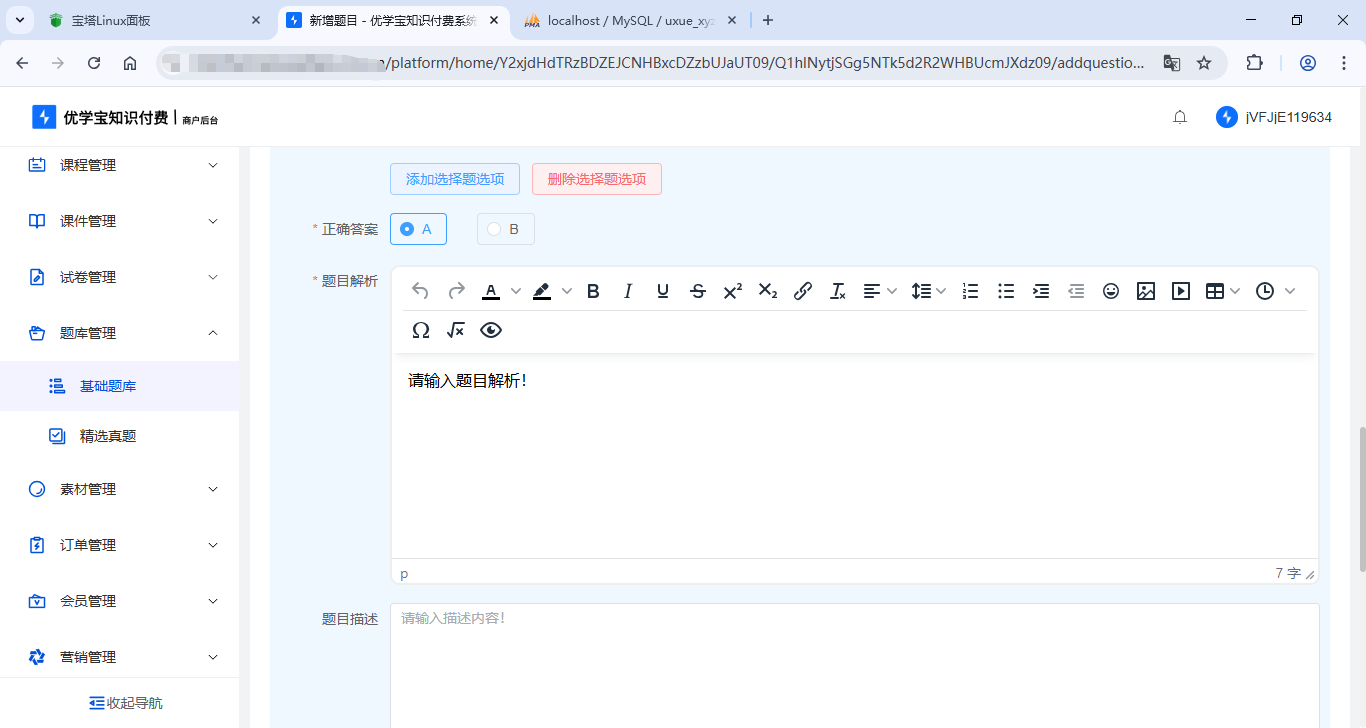Open the text color picker dropdown arrow
Screen dimensions: 1366x728
coord(516,291)
